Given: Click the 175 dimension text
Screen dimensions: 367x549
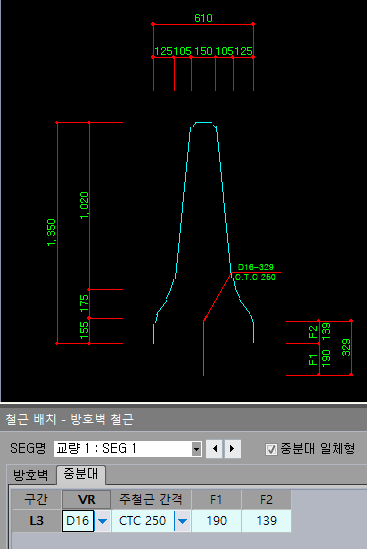Looking at the screenshot, I should coord(84,304).
